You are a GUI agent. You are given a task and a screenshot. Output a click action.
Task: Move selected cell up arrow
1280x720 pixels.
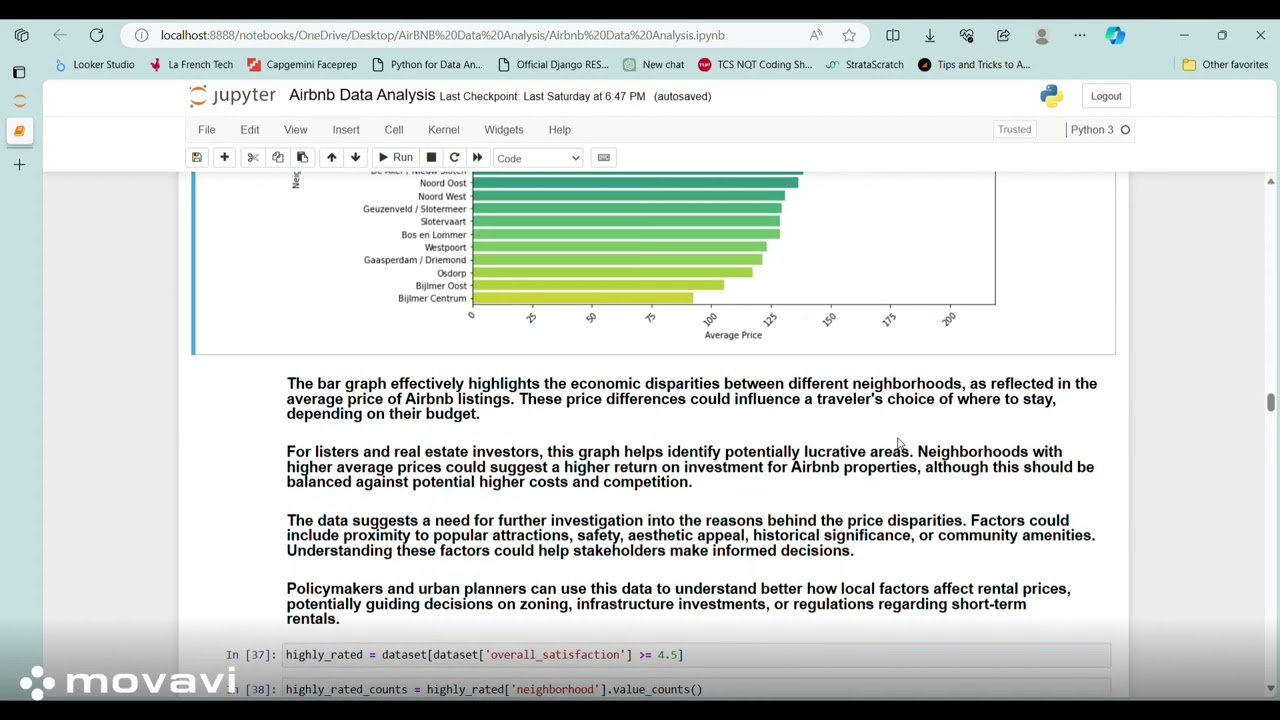coord(331,158)
